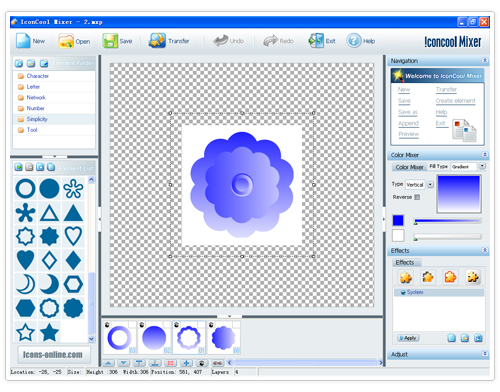Apply the selected effect
Viewport: 500px width, 392px height.
[x=408, y=338]
